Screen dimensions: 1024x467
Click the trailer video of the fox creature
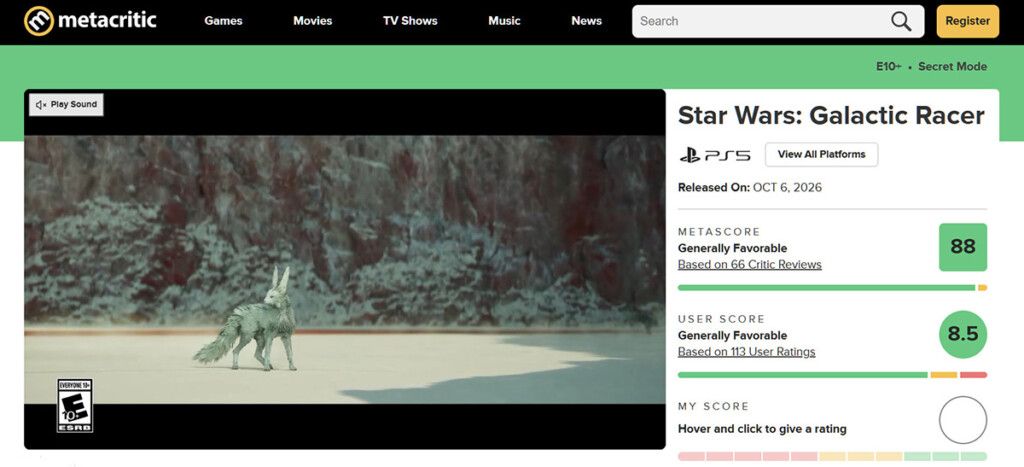[x=345, y=269]
